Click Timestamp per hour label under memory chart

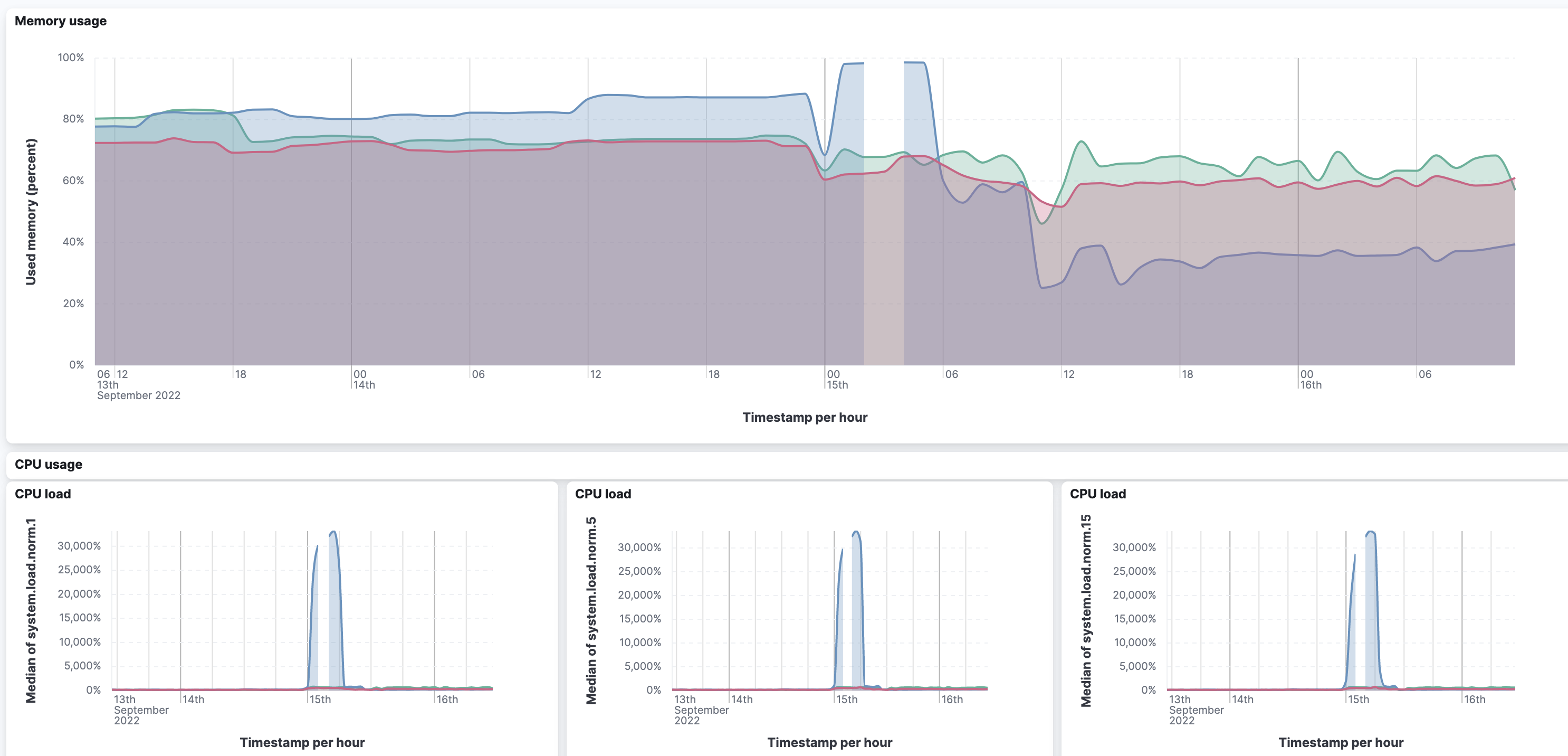[804, 417]
